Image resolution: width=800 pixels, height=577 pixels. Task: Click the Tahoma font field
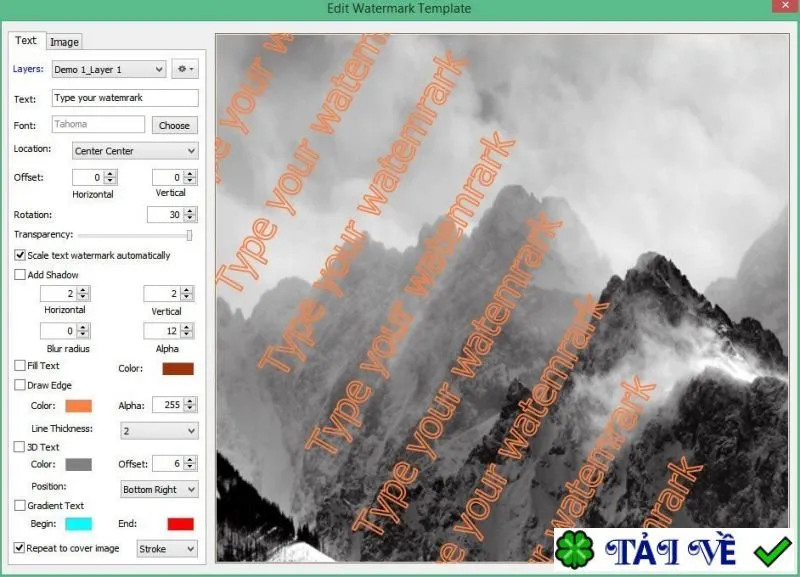click(98, 124)
